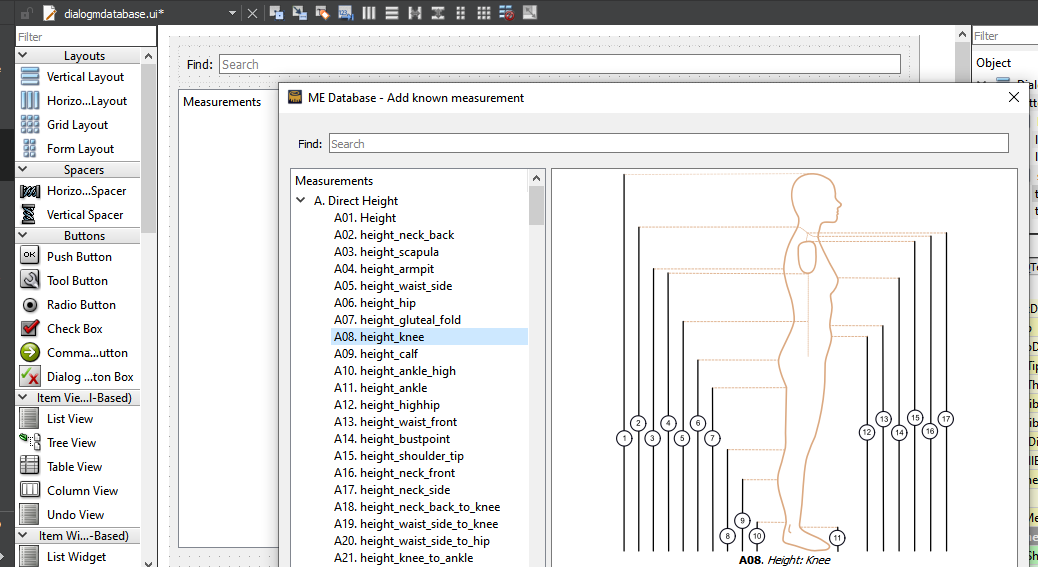1038x567 pixels.
Task: Click the Adjust Size toolbar icon
Action: pyautogui.click(x=530, y=13)
